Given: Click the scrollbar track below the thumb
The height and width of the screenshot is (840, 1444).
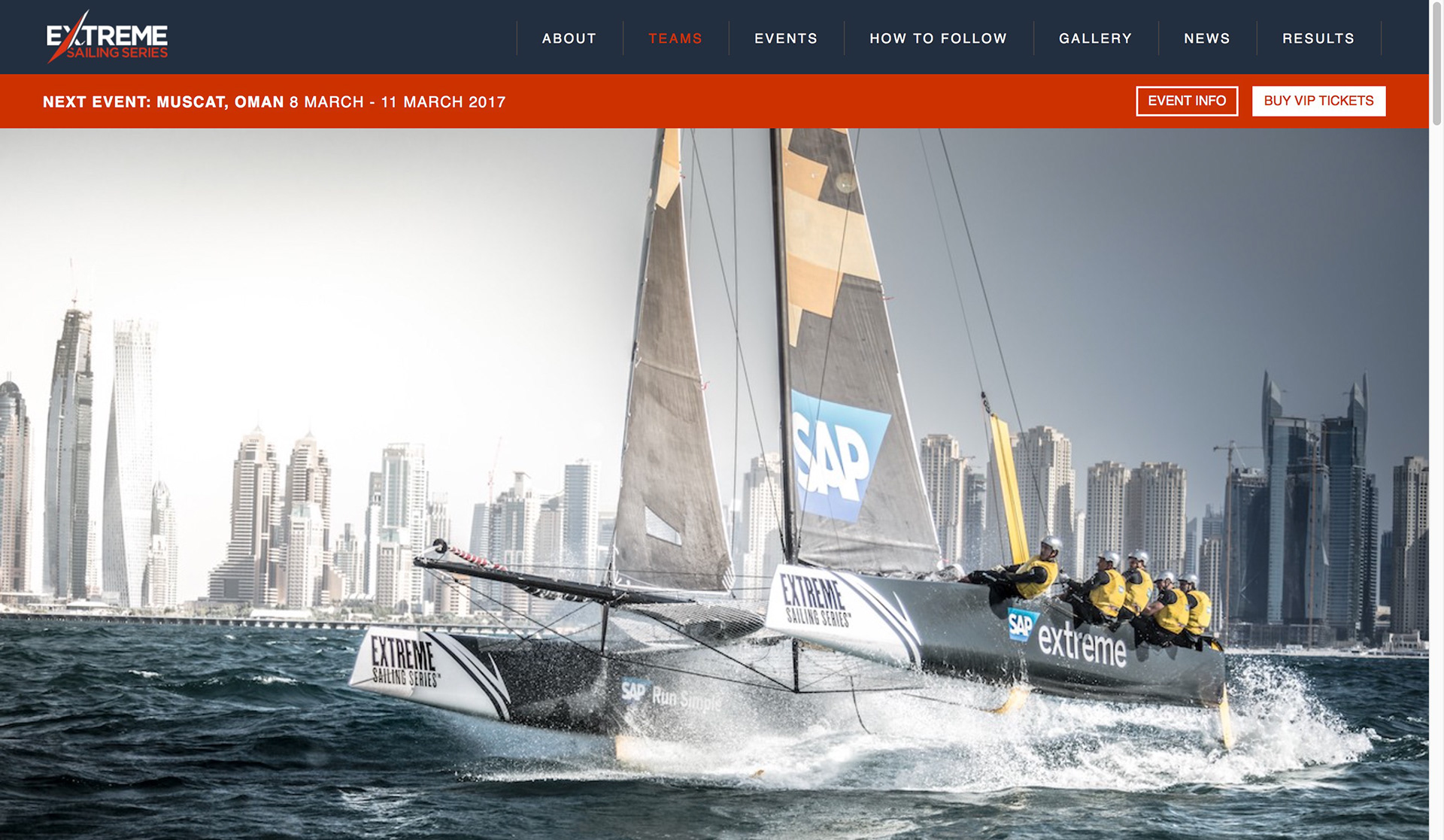Looking at the screenshot, I should pos(1436,481).
